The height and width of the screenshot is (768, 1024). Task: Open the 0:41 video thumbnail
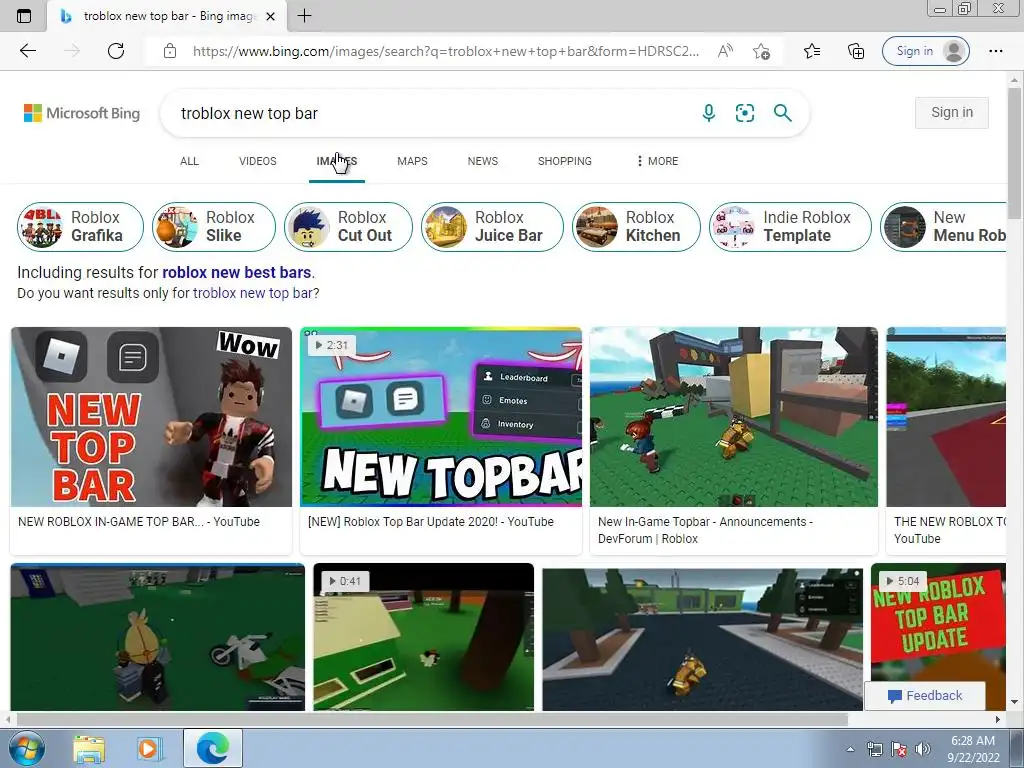click(424, 637)
